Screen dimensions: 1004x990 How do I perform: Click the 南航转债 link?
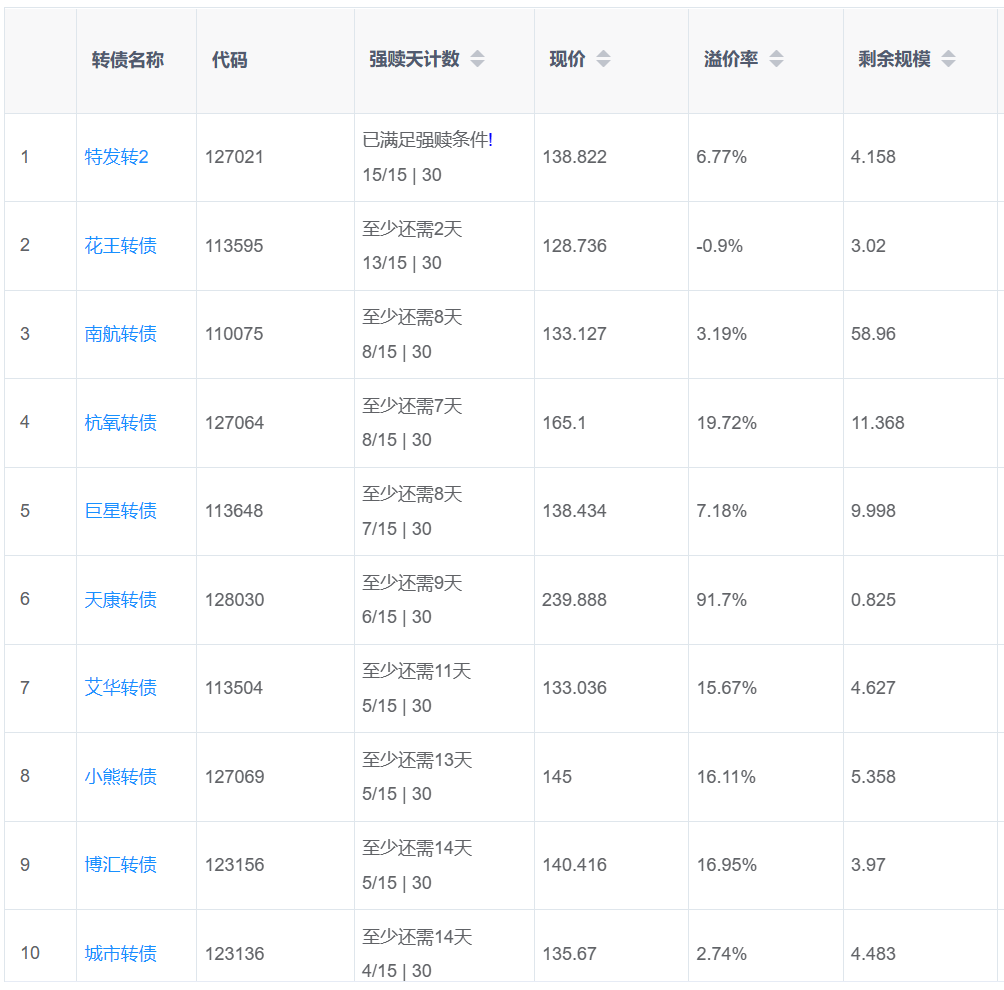pos(120,334)
